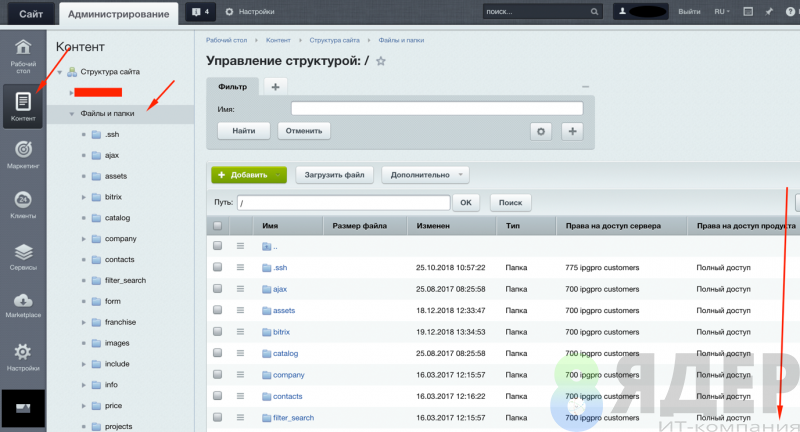
Task: Open row menu for ajax folder
Action: [240, 289]
